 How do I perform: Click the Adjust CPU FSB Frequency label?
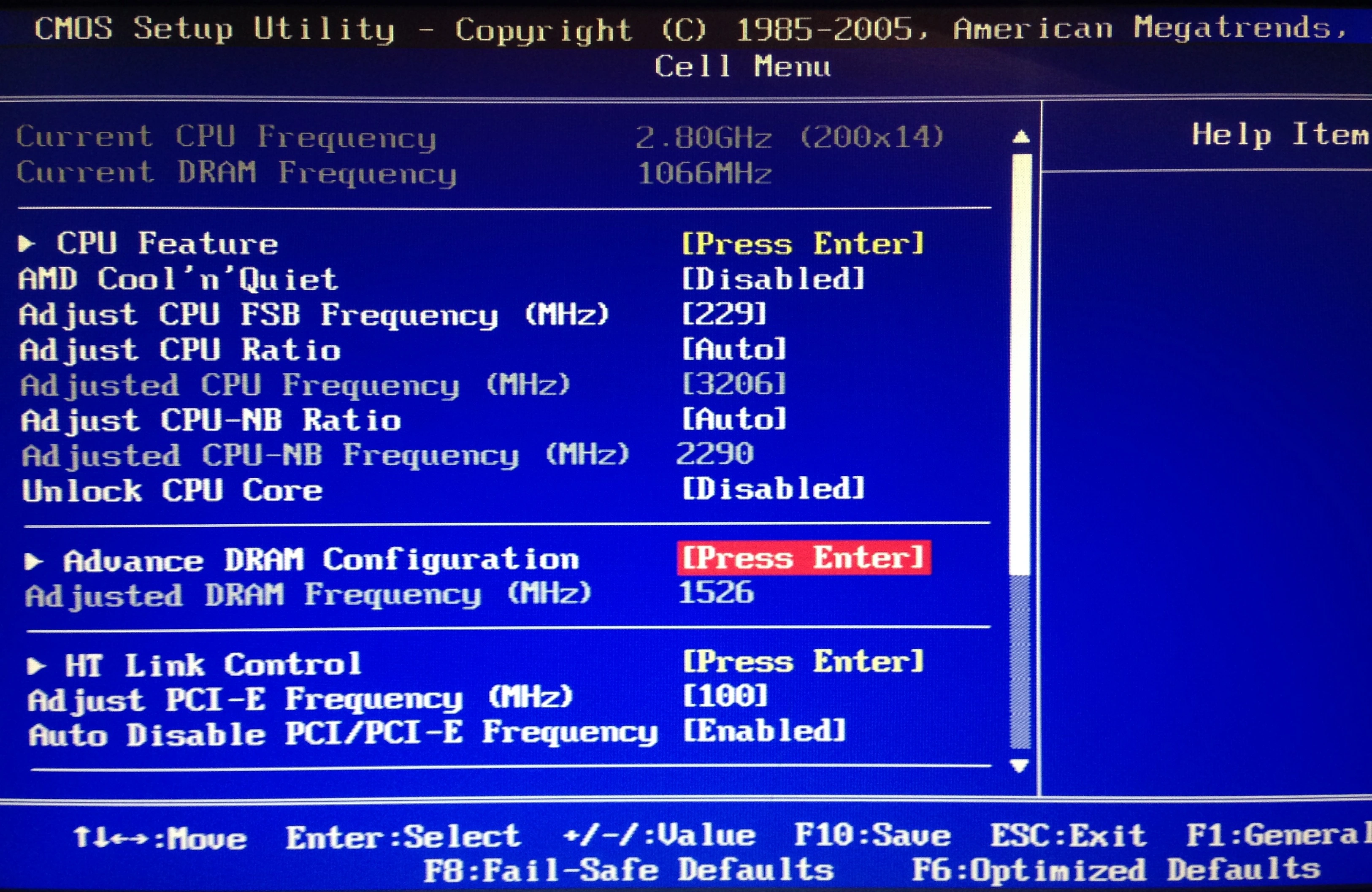(x=314, y=315)
